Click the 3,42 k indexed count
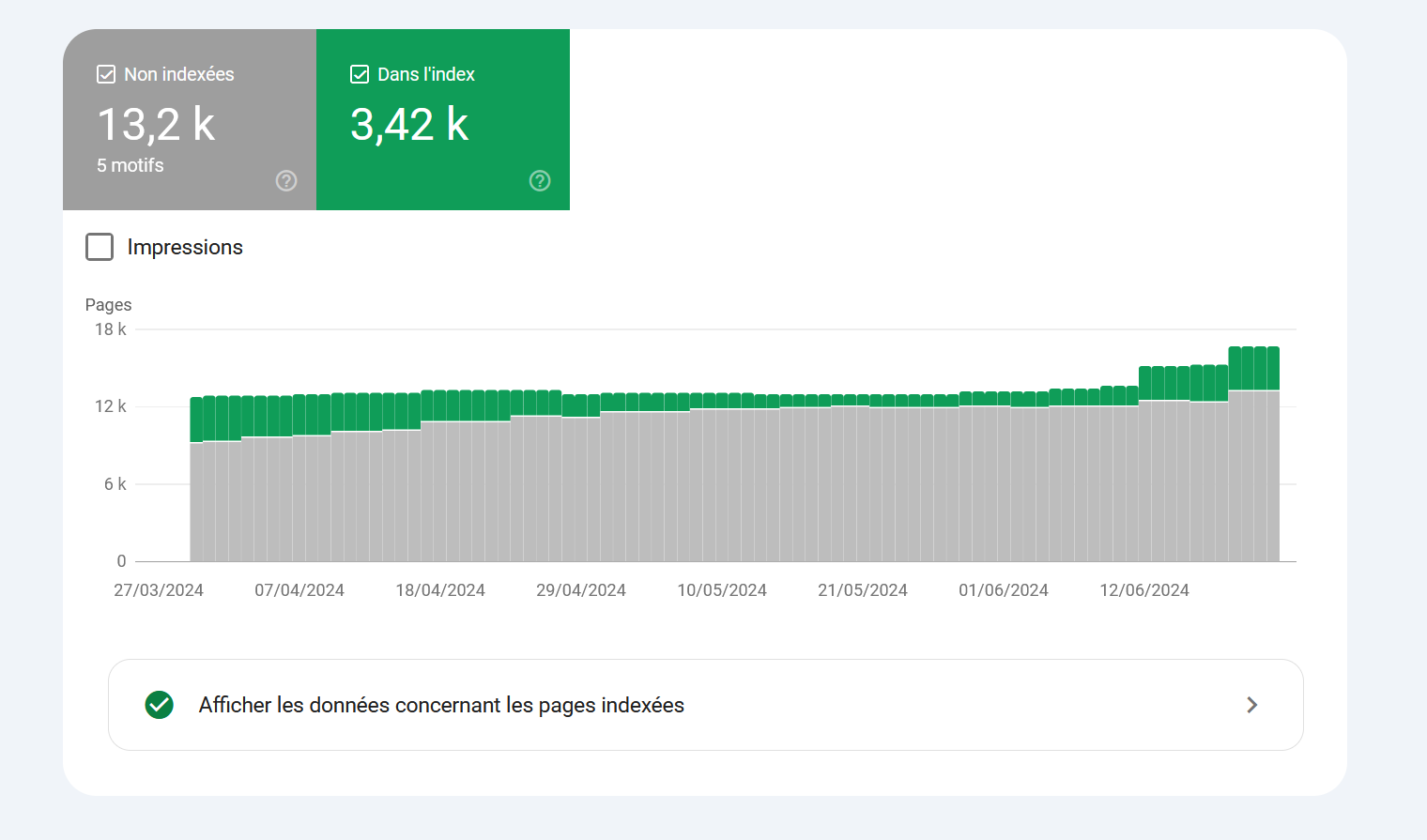Screen dimensions: 1427x840 tap(409, 125)
